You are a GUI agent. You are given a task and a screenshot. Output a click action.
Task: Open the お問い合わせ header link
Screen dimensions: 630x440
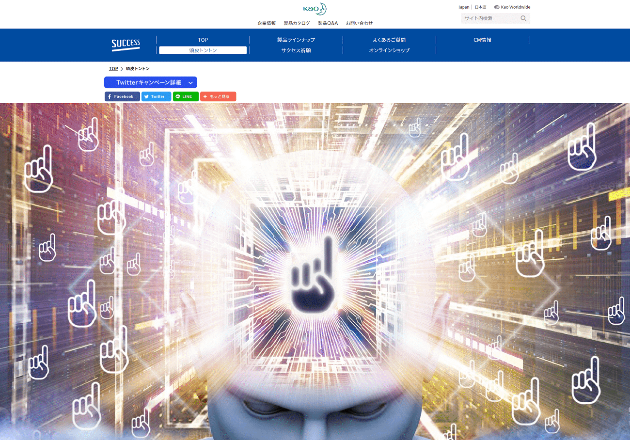pyautogui.click(x=359, y=22)
